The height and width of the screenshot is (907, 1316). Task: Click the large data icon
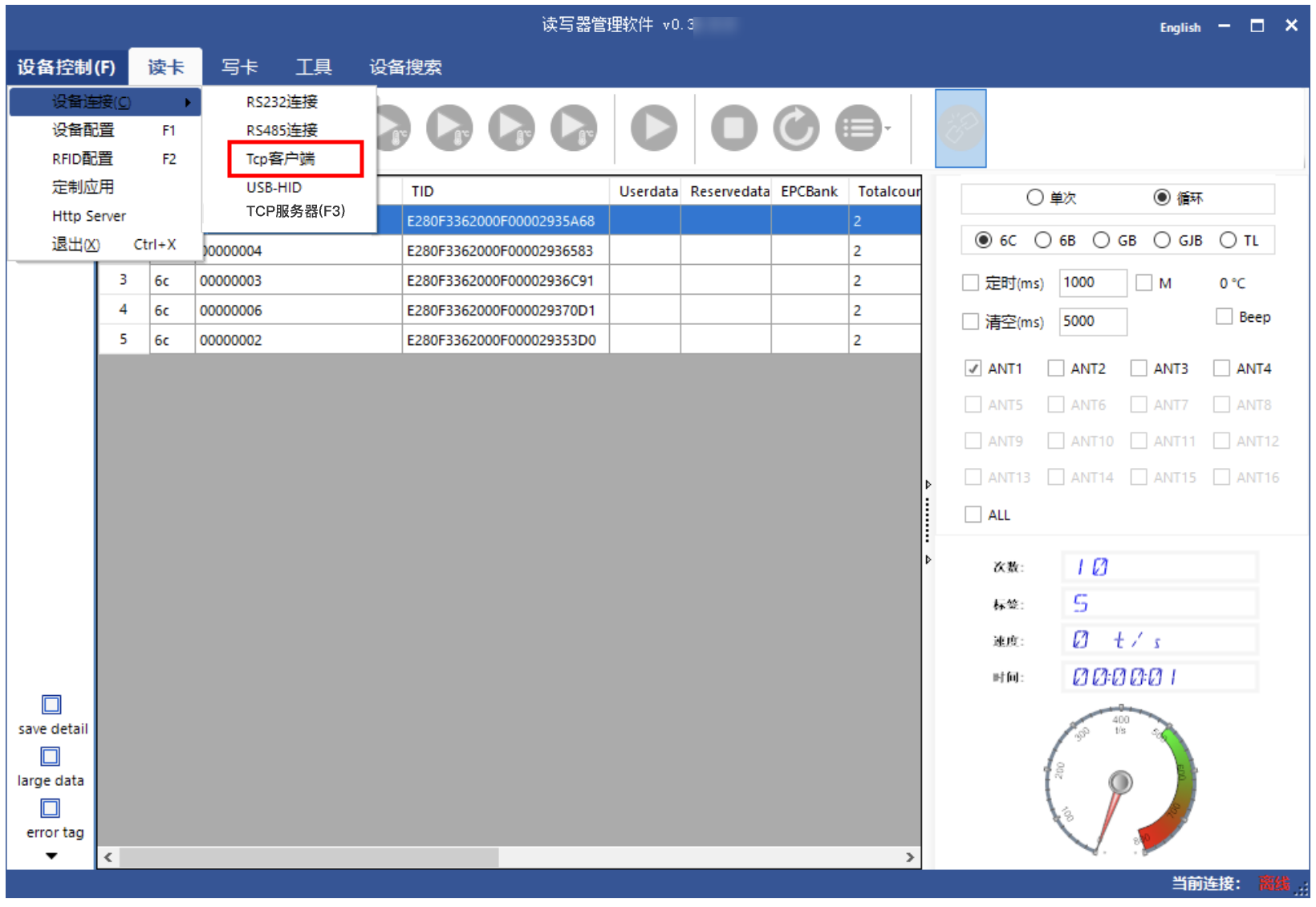(x=51, y=757)
